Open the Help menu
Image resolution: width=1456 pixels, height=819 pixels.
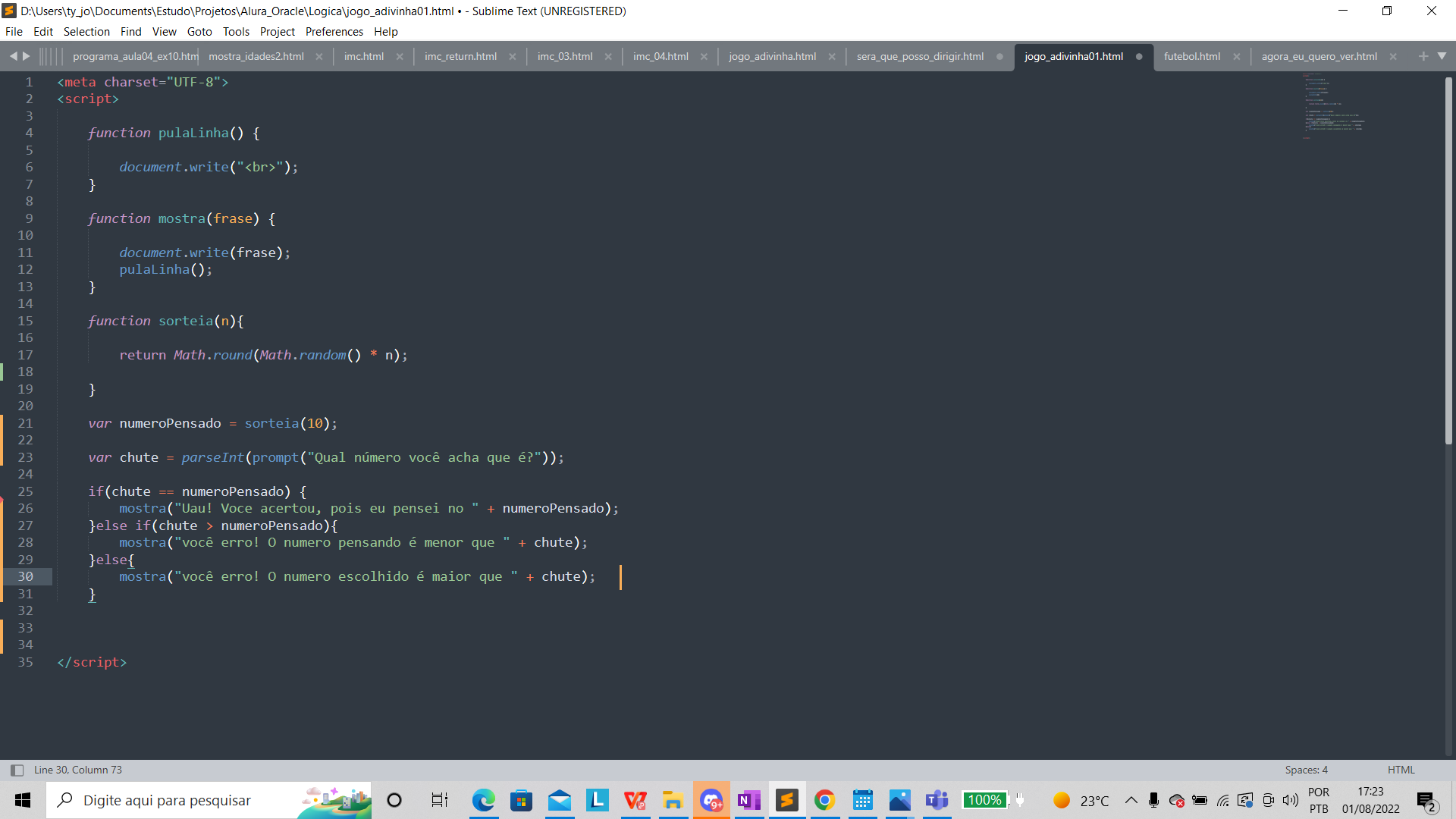(385, 32)
